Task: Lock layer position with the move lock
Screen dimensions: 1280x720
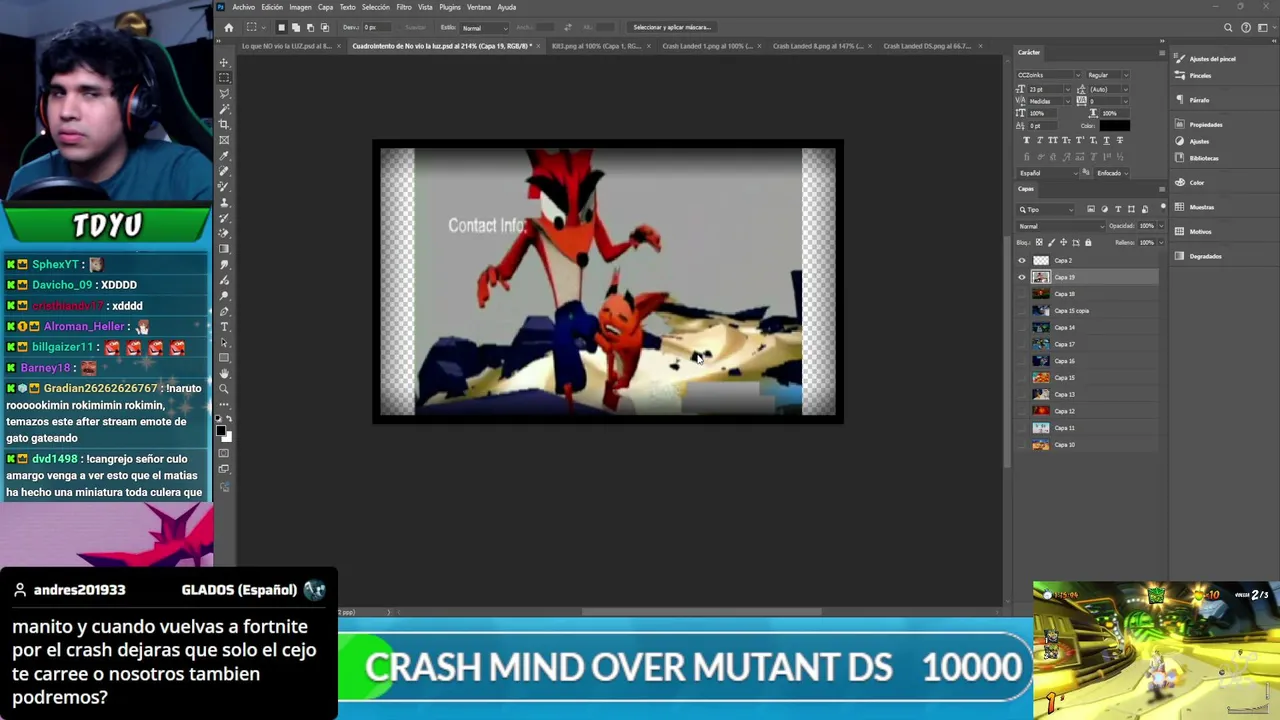Action: pyautogui.click(x=1063, y=243)
